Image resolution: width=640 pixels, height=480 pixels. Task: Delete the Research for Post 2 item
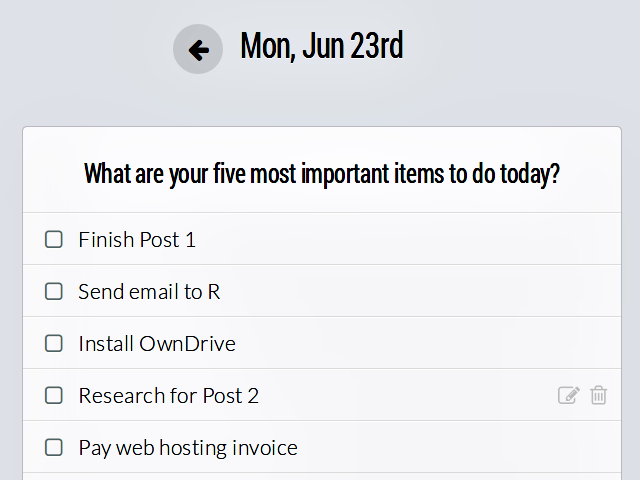[x=598, y=395]
